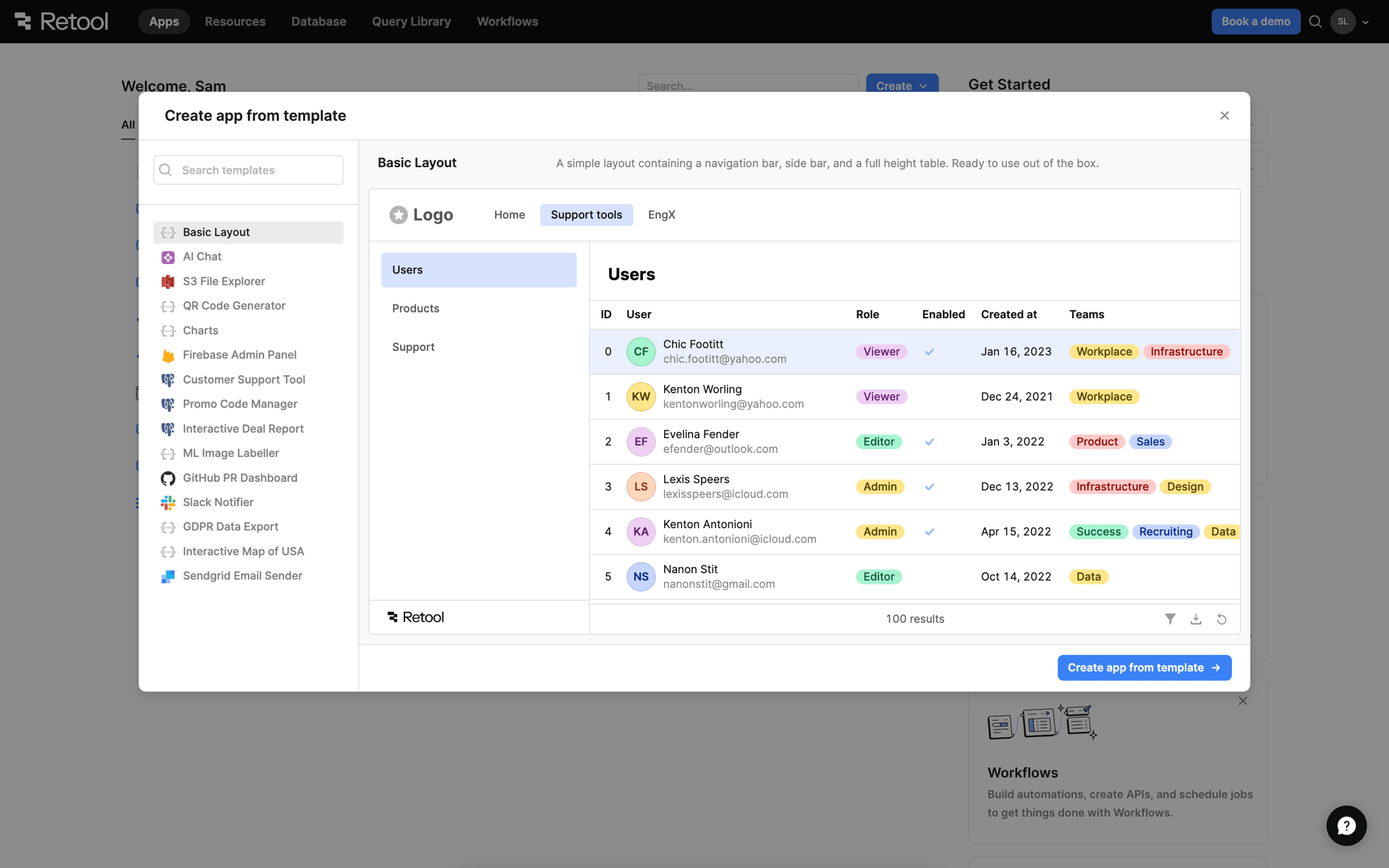Click the Interactive Deal Report icon
Screen dimensions: 1389x868
point(168,429)
